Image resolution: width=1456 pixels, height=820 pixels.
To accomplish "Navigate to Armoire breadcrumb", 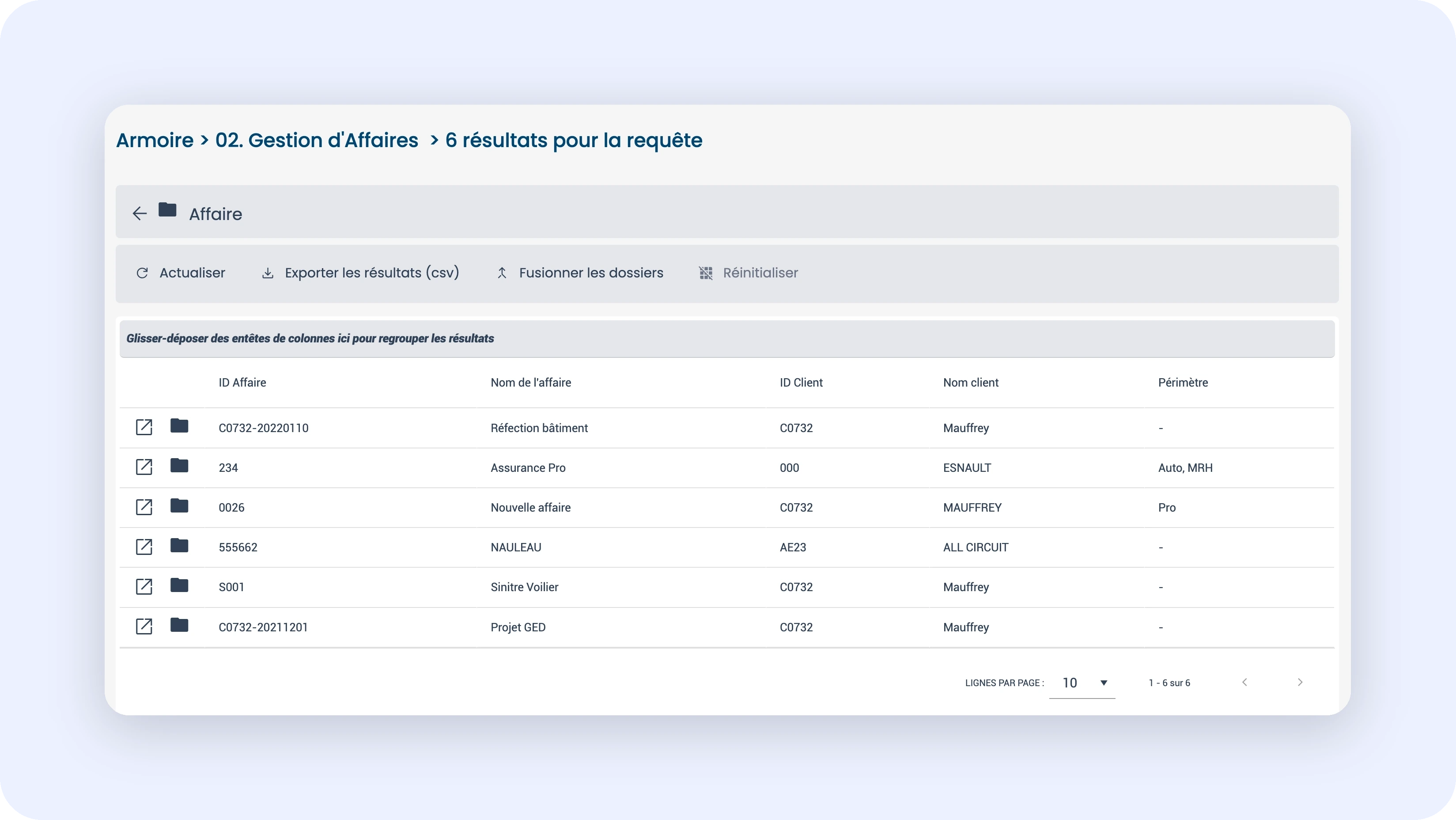I will tap(155, 140).
